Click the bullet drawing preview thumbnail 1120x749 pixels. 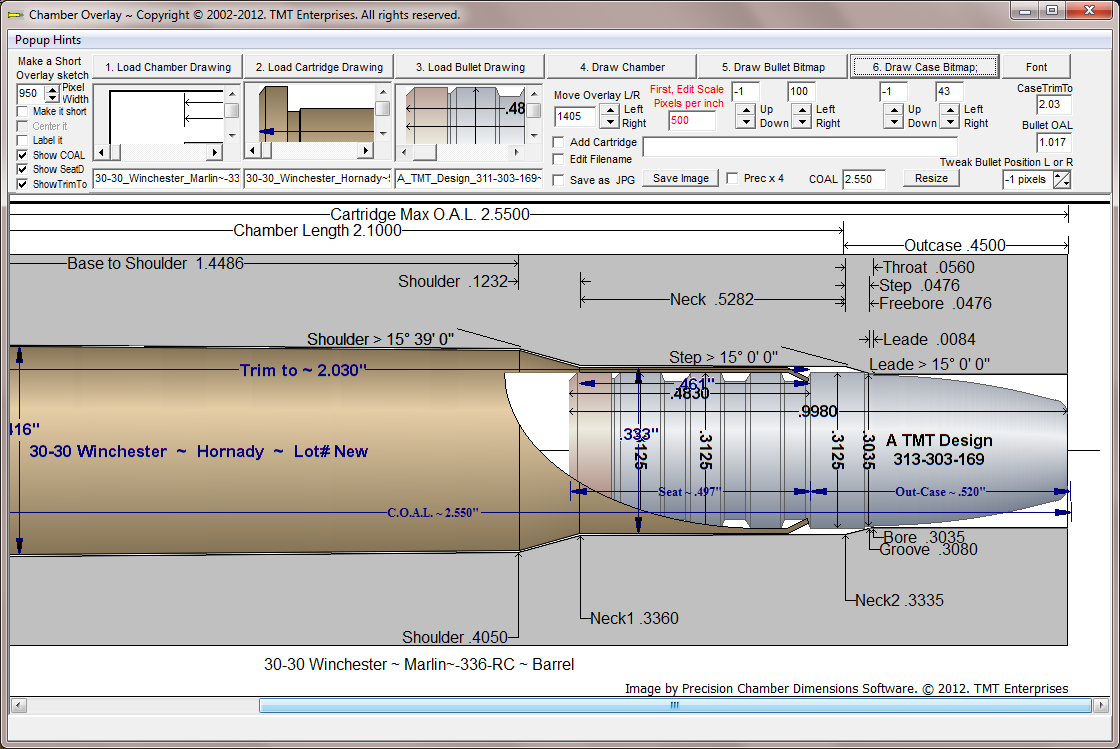pos(461,116)
